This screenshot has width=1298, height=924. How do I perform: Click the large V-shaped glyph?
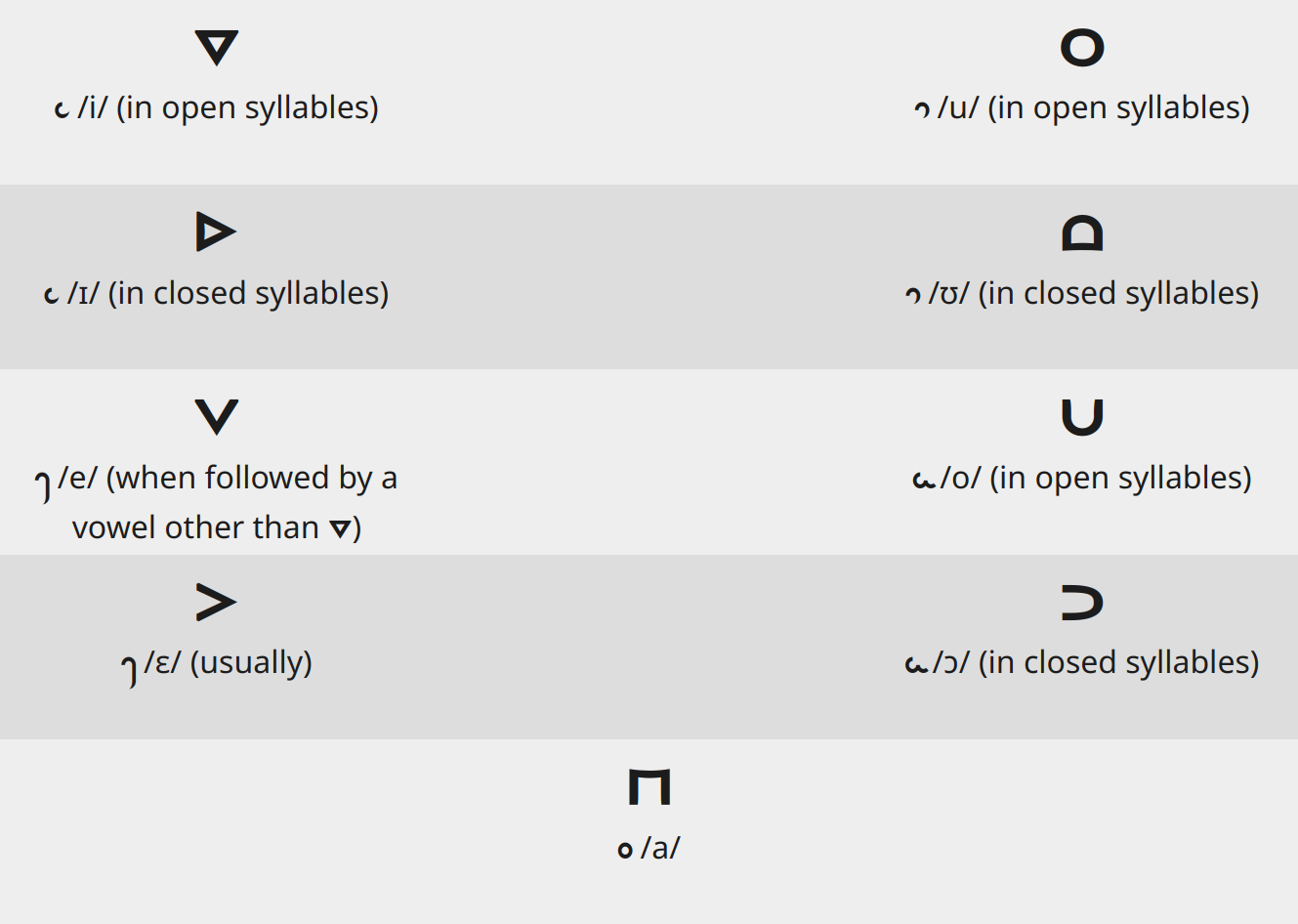tap(216, 417)
